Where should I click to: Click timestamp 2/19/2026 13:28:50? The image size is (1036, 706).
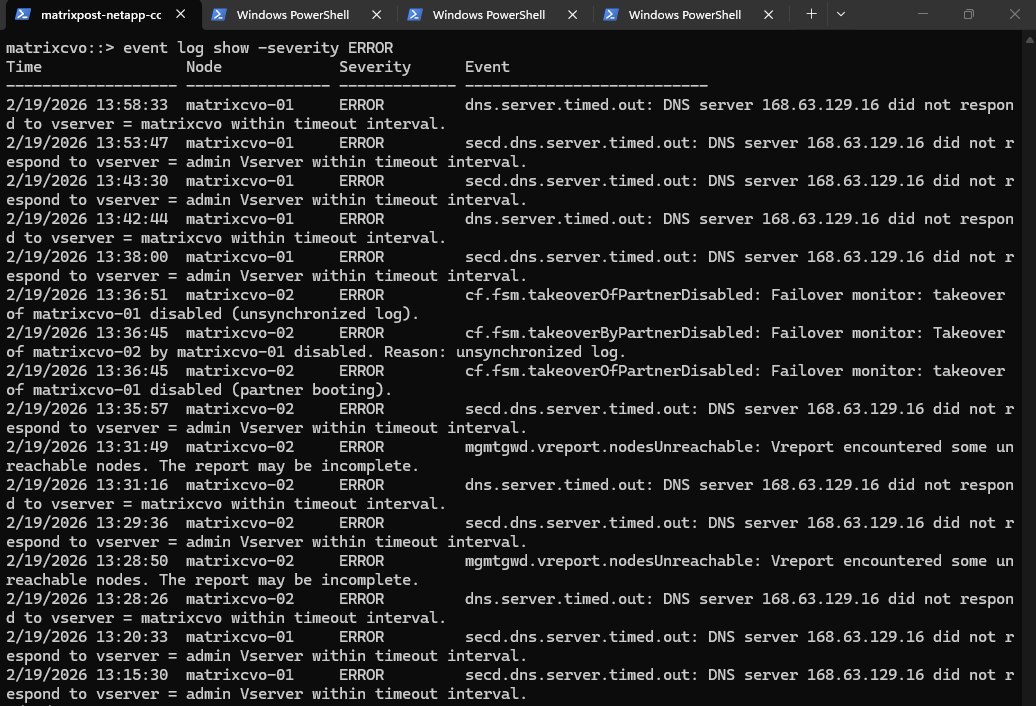(87, 561)
